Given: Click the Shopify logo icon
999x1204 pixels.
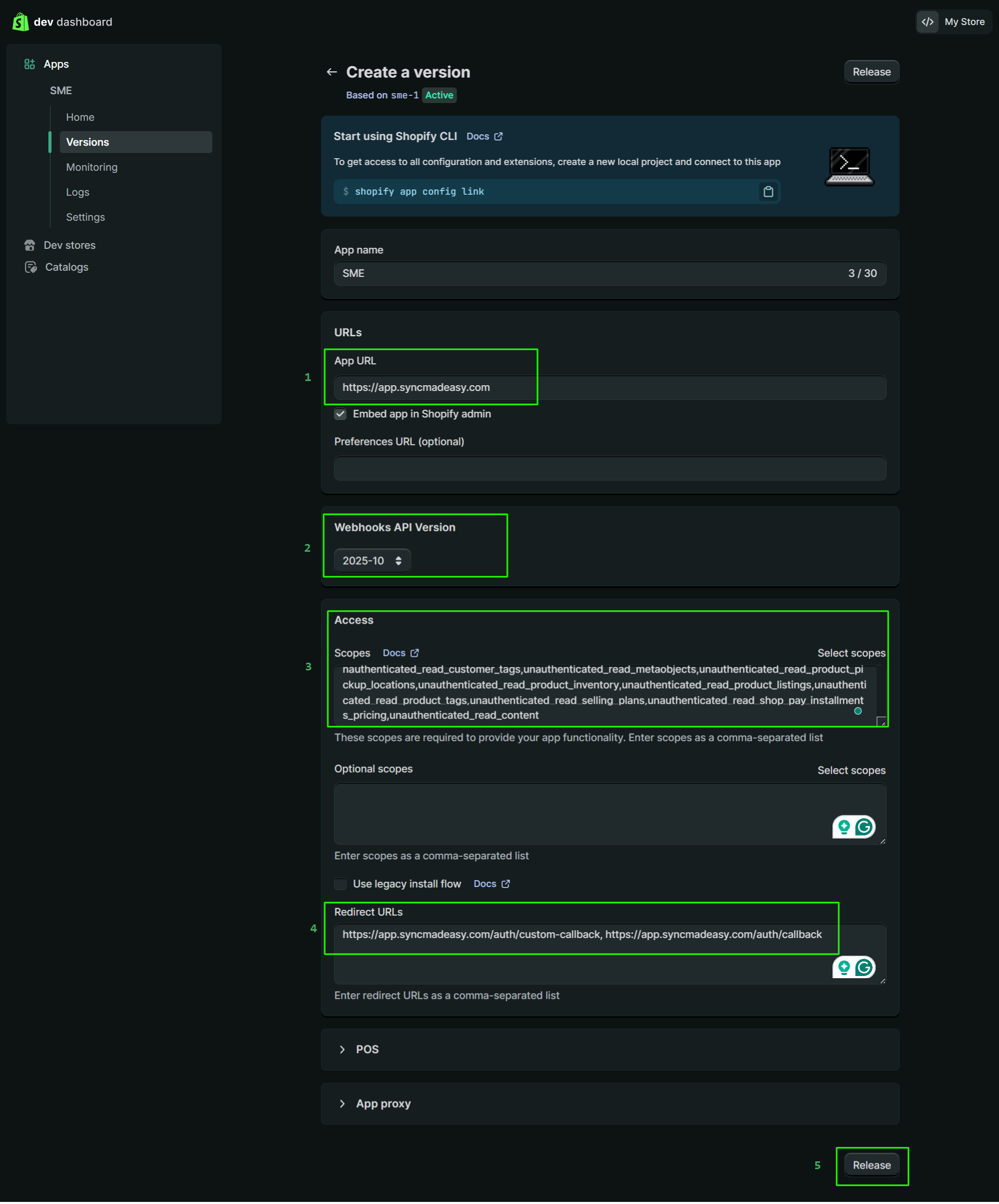Looking at the screenshot, I should (x=21, y=22).
